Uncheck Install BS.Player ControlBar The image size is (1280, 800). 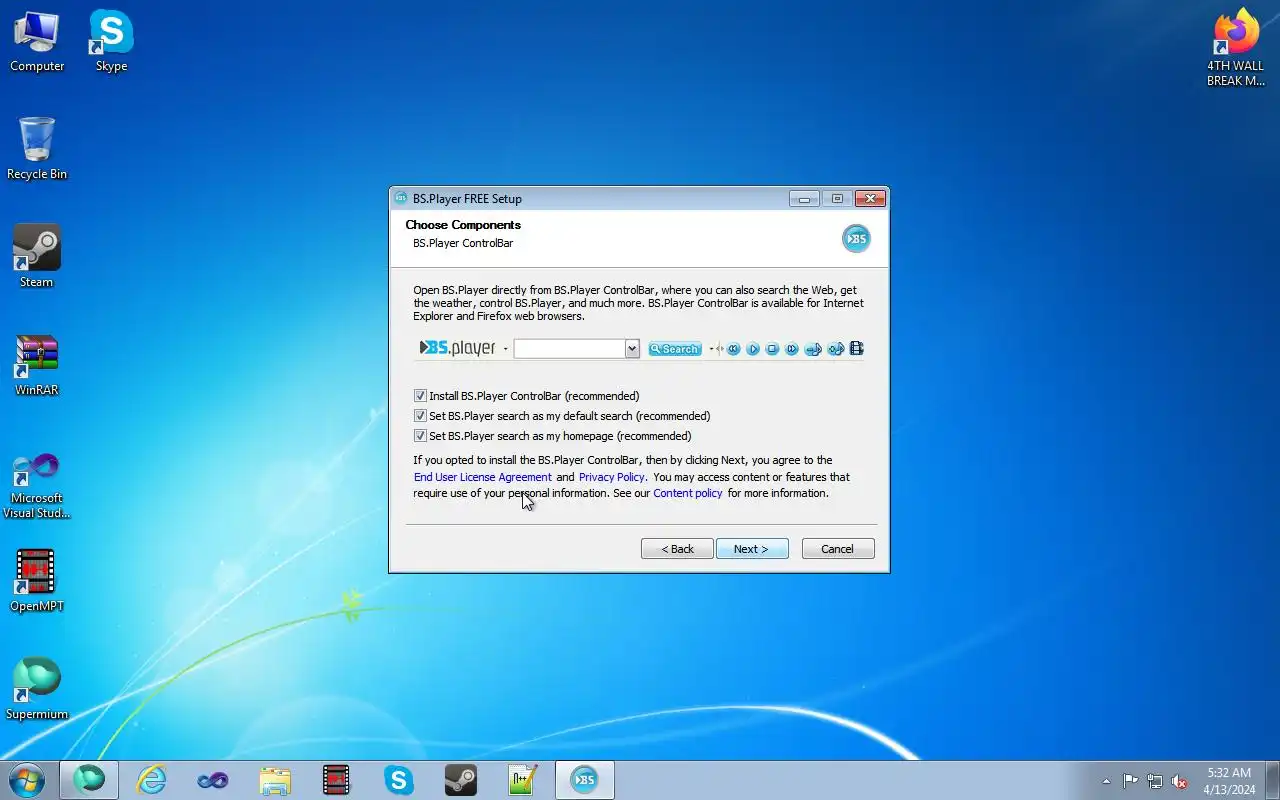tap(420, 396)
